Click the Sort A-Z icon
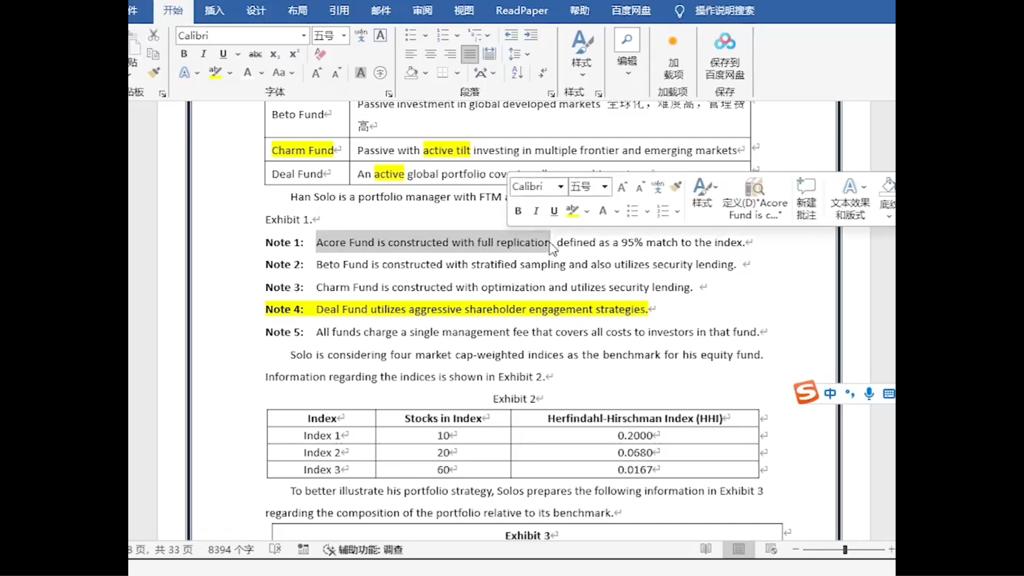Viewport: 1024px width, 576px height. [517, 73]
